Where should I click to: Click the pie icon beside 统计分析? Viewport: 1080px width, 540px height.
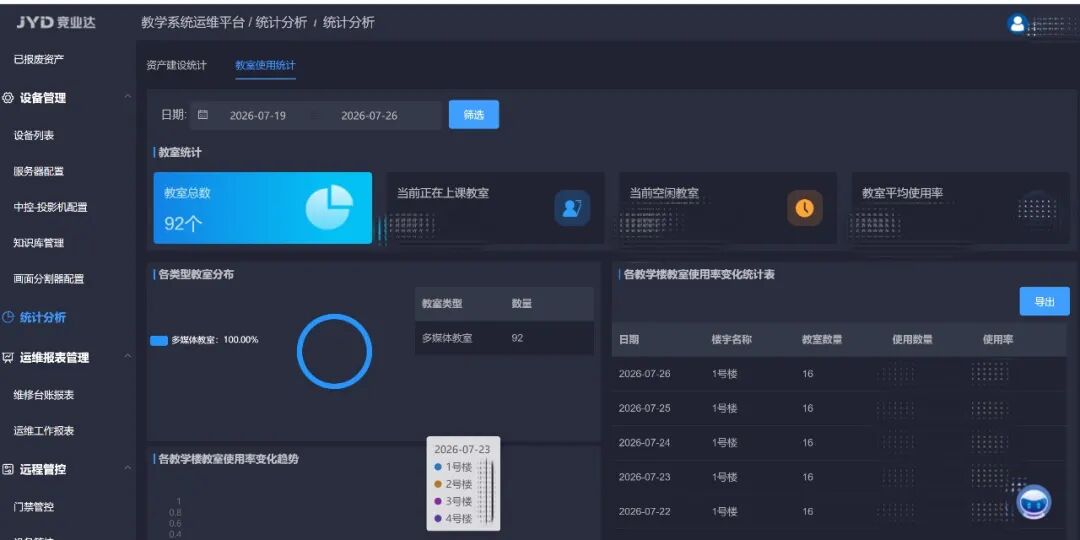[x=8, y=318]
